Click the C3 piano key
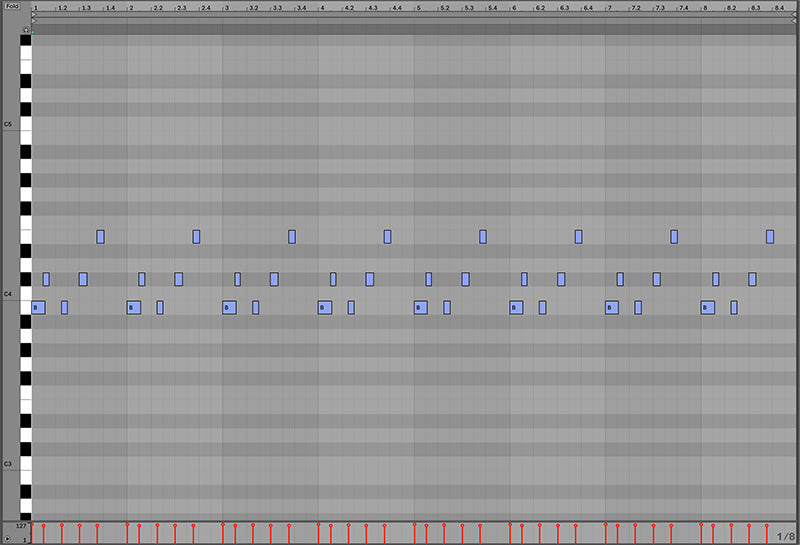Viewport: 800px width, 545px height. (x=26, y=463)
